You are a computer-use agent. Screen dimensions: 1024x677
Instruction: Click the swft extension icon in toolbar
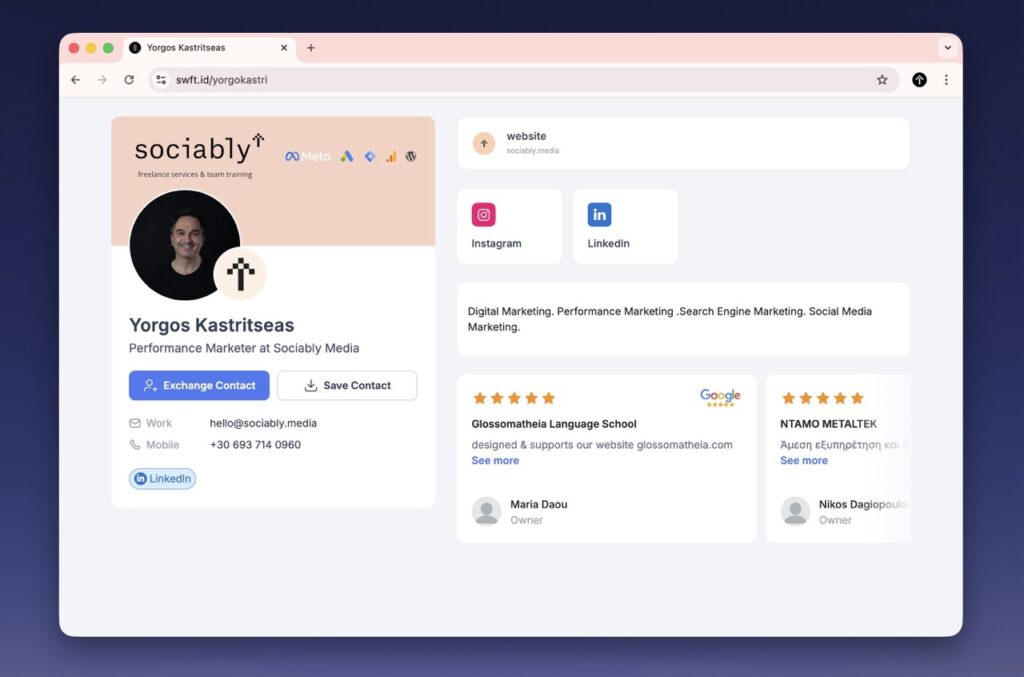(919, 80)
